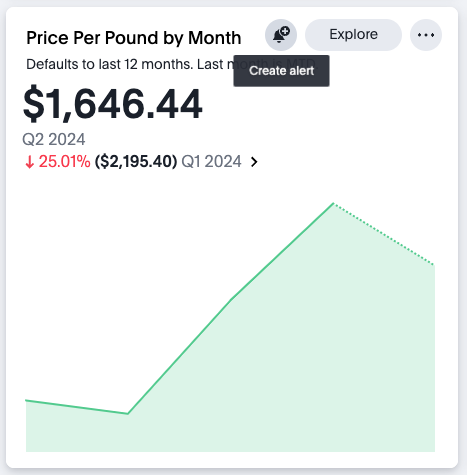467x475 pixels.
Task: Click the red down arrow trend icon
Action: coord(30,162)
